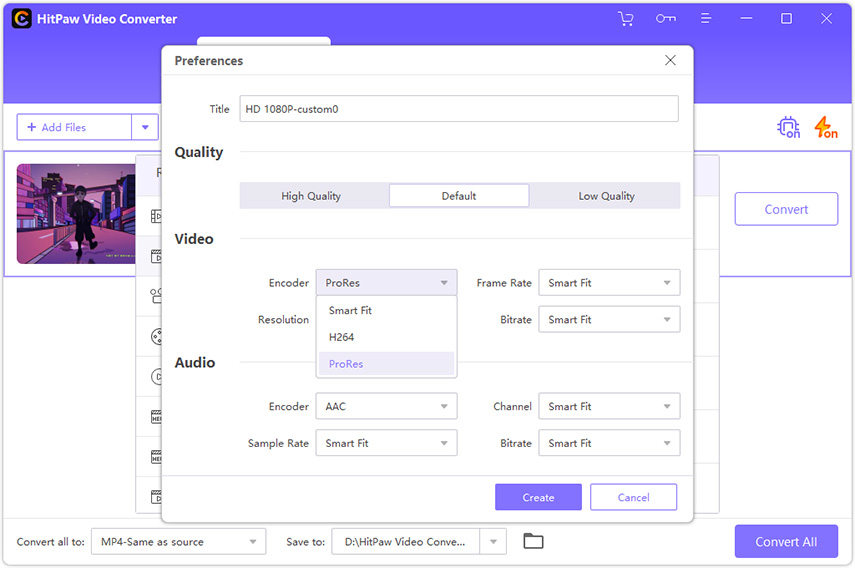Click the Add Files button
Image resolution: width=855 pixels, height=568 pixels.
click(74, 127)
